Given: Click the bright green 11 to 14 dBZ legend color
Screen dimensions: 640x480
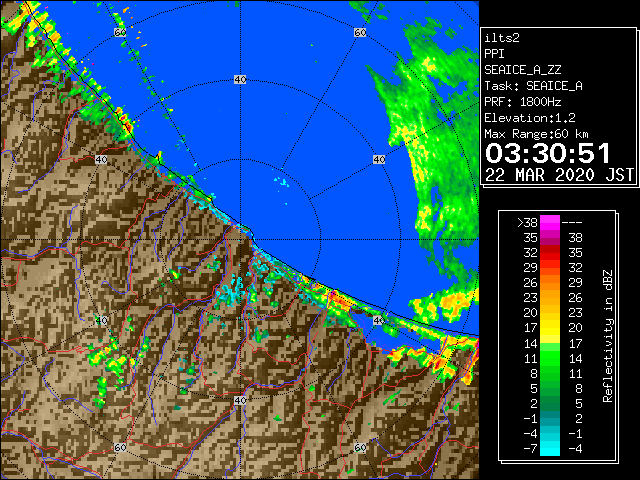Looking at the screenshot, I should point(550,358).
